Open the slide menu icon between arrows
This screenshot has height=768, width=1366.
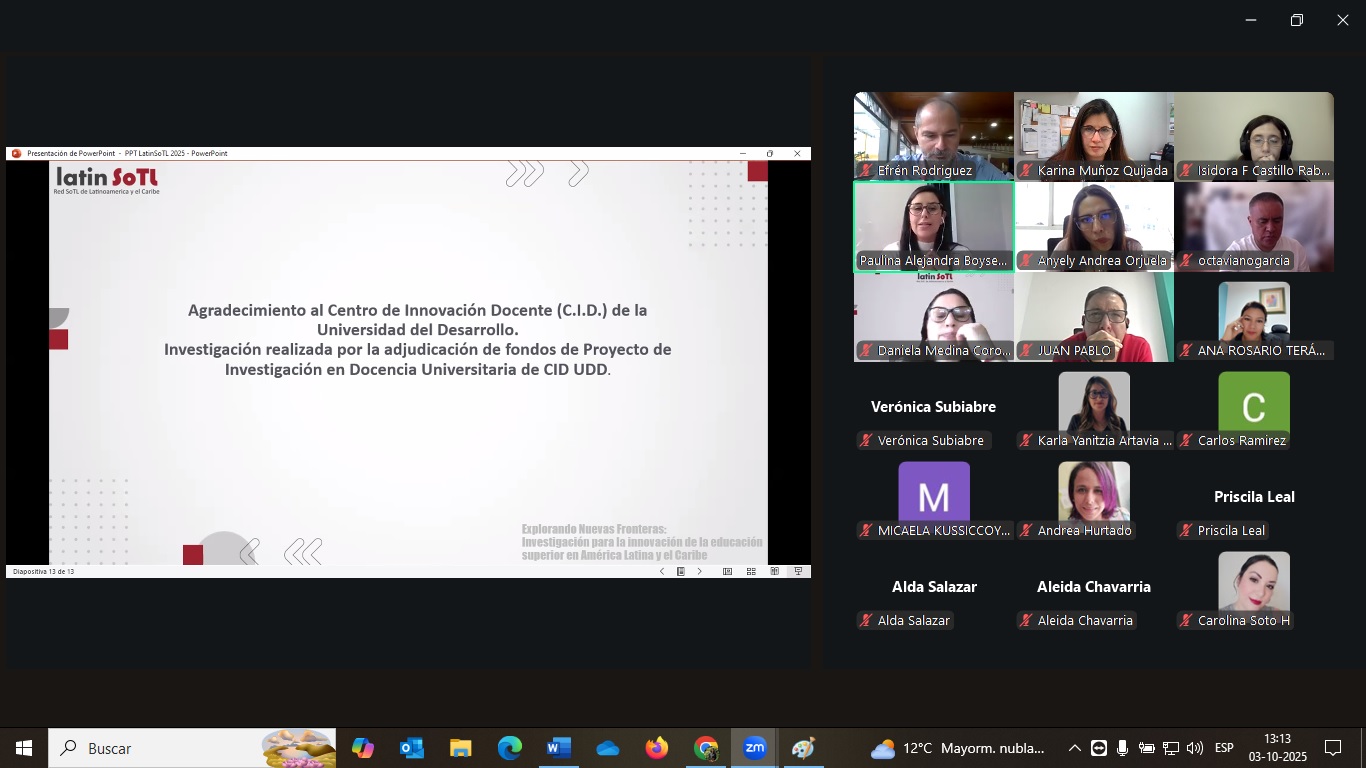click(680, 572)
